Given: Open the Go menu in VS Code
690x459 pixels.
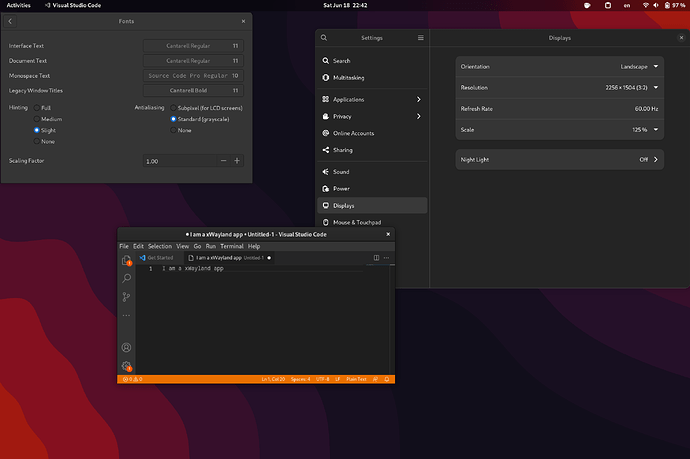Looking at the screenshot, I should click(198, 246).
